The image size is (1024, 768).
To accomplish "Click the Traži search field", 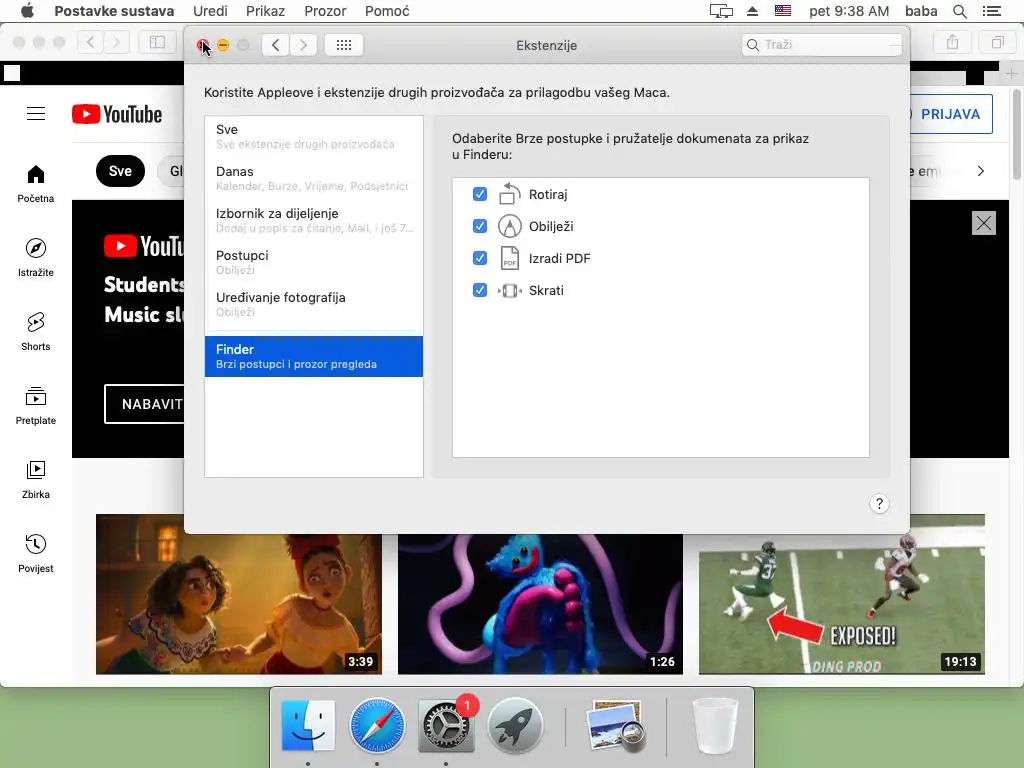I will click(822, 44).
